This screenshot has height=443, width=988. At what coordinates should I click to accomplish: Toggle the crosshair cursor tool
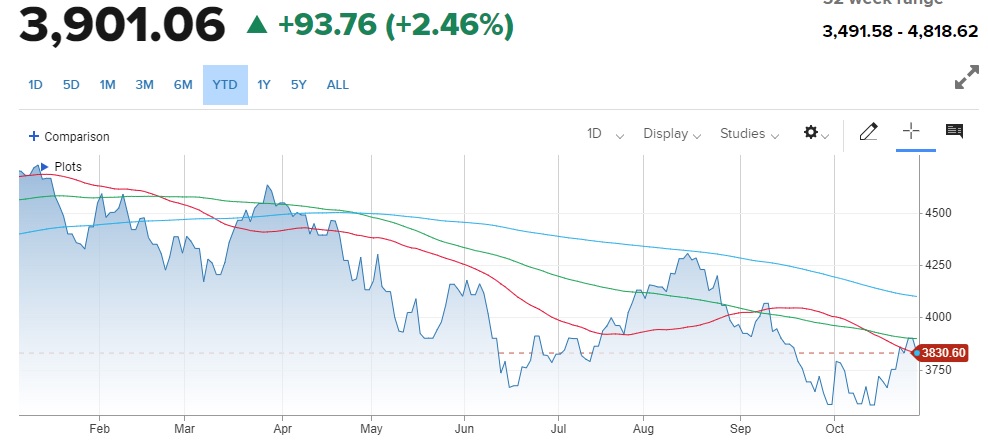click(911, 132)
